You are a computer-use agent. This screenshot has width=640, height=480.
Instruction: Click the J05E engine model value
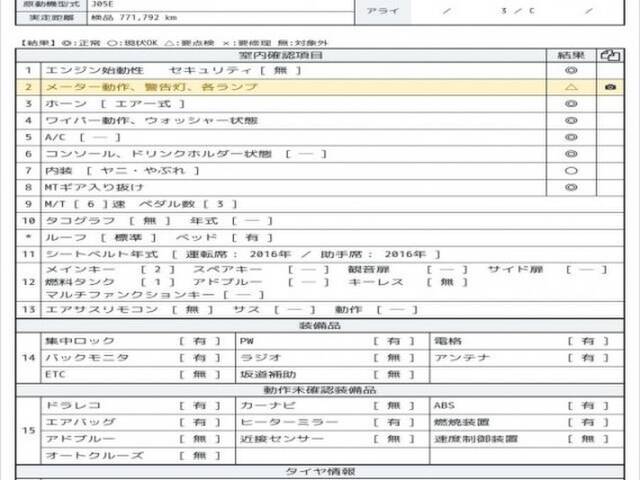pos(103,4)
